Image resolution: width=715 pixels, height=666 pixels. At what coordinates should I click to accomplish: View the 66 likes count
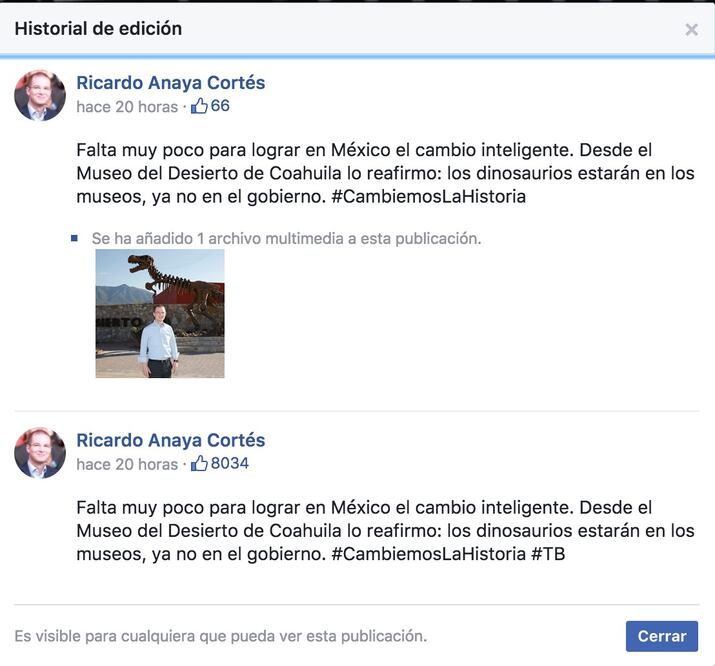(220, 106)
